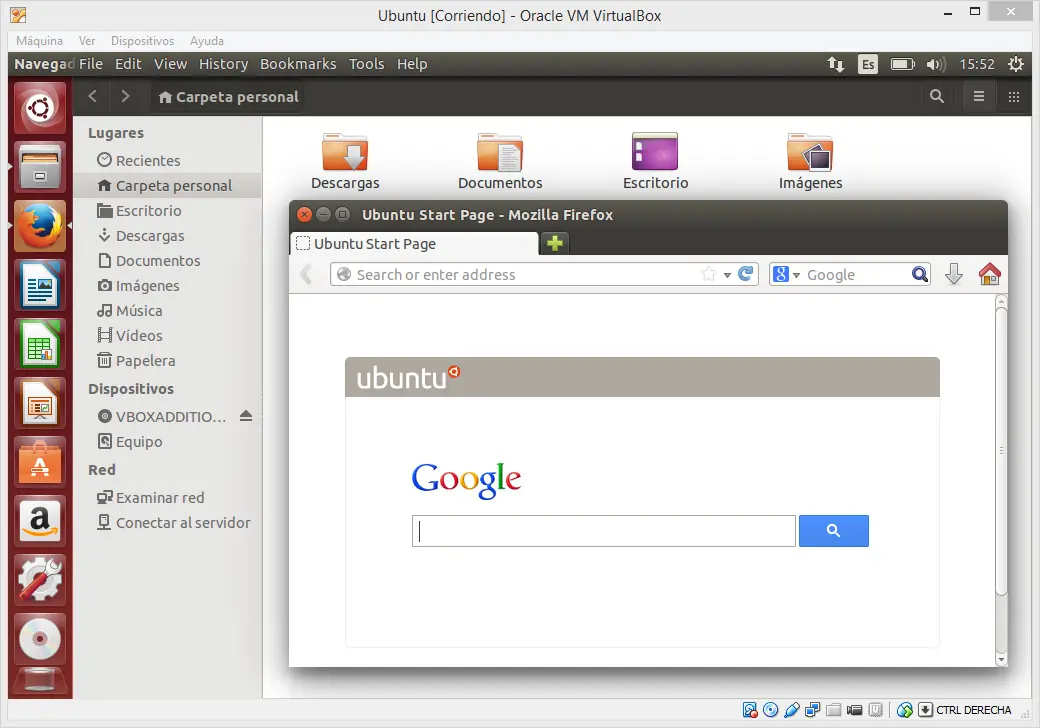Open the Help menu in top panel
The height and width of the screenshot is (728, 1040).
412,64
